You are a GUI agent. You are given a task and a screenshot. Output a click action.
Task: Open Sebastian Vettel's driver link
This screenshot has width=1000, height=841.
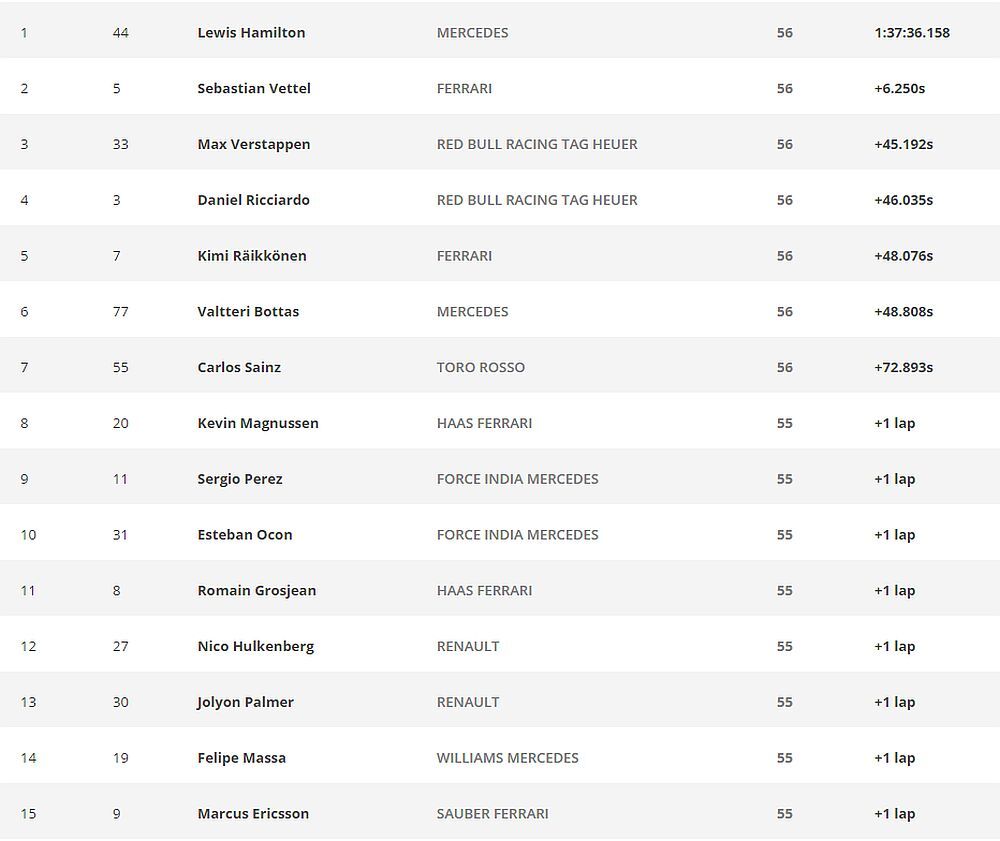[254, 89]
